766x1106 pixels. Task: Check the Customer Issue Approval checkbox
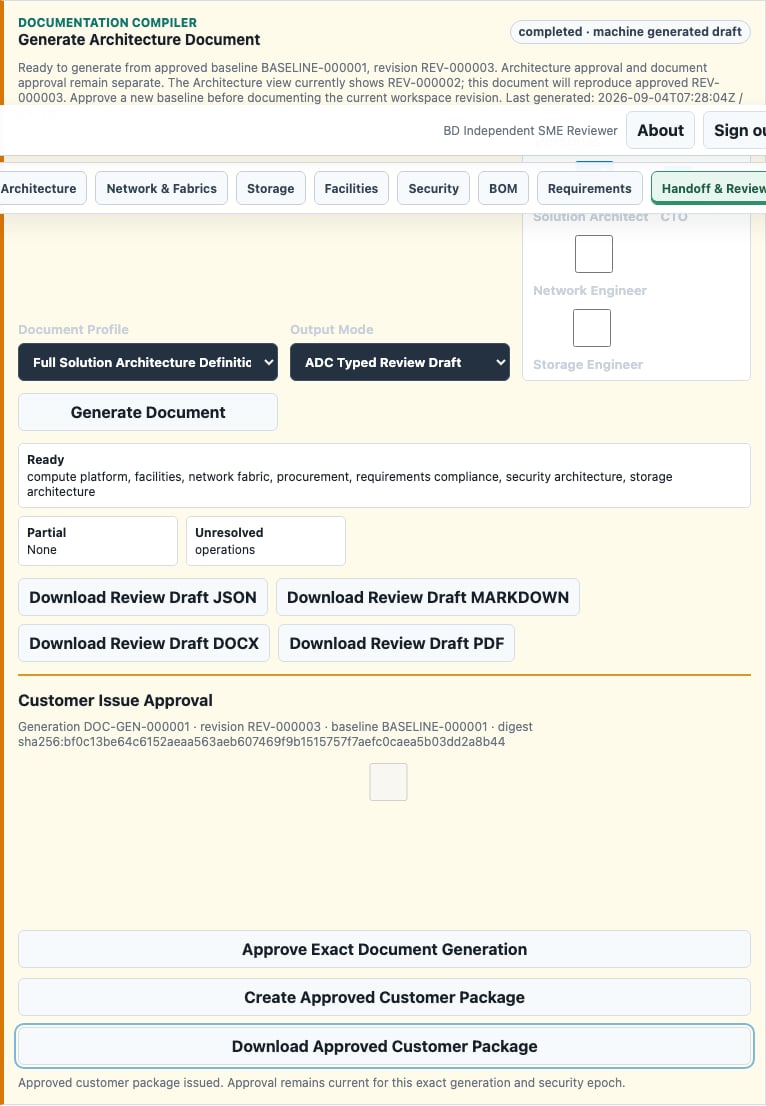[x=389, y=782]
